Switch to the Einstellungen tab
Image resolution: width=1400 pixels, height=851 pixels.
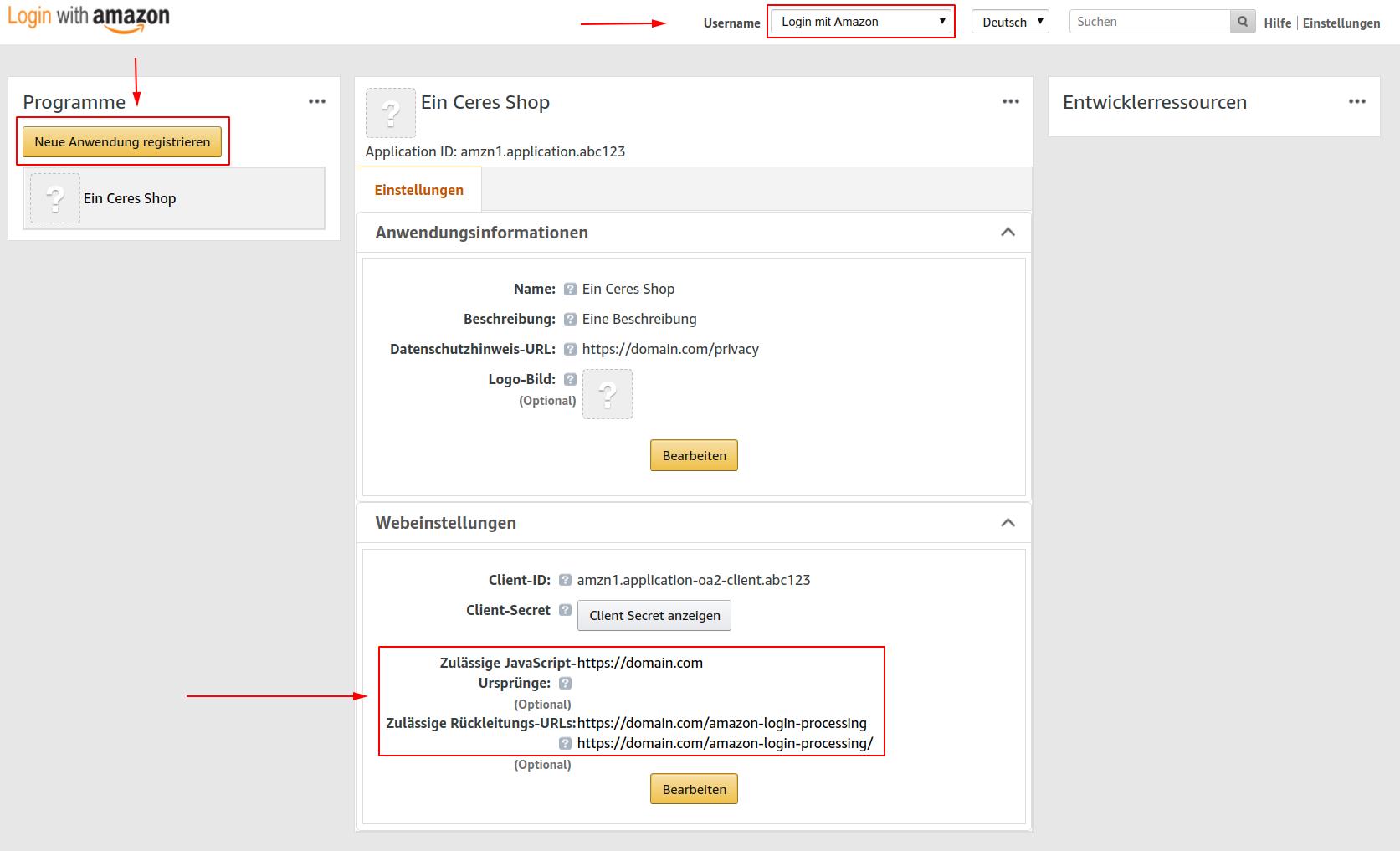pyautogui.click(x=418, y=190)
